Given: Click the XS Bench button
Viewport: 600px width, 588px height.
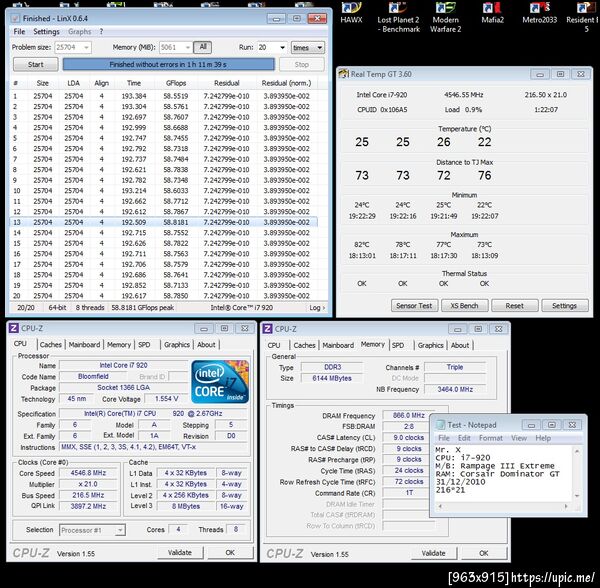Looking at the screenshot, I should 464,306.
